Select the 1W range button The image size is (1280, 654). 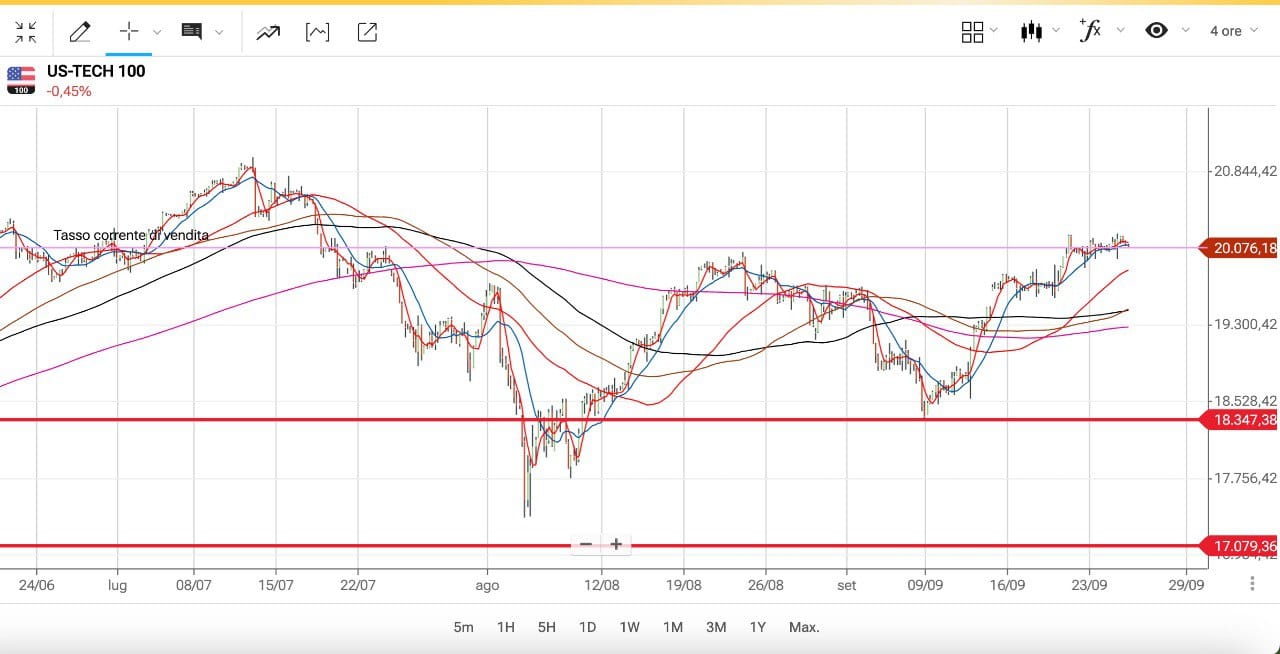tap(629, 627)
